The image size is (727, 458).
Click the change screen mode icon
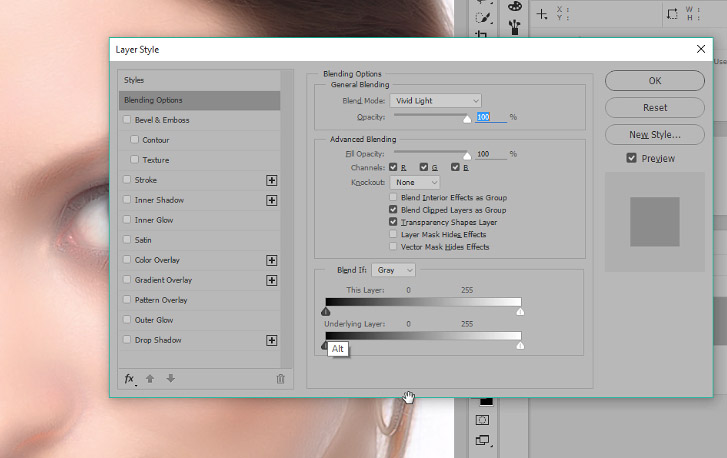[x=483, y=440]
